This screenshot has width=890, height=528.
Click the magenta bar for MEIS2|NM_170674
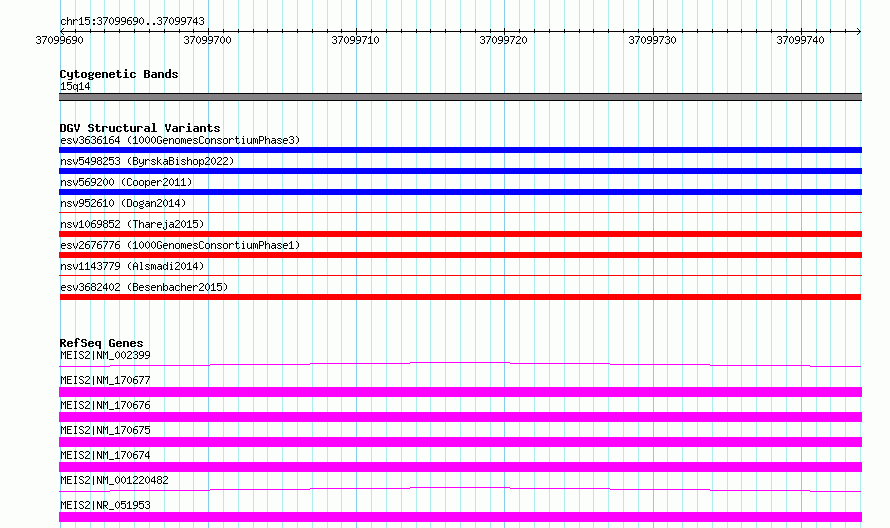click(460, 467)
